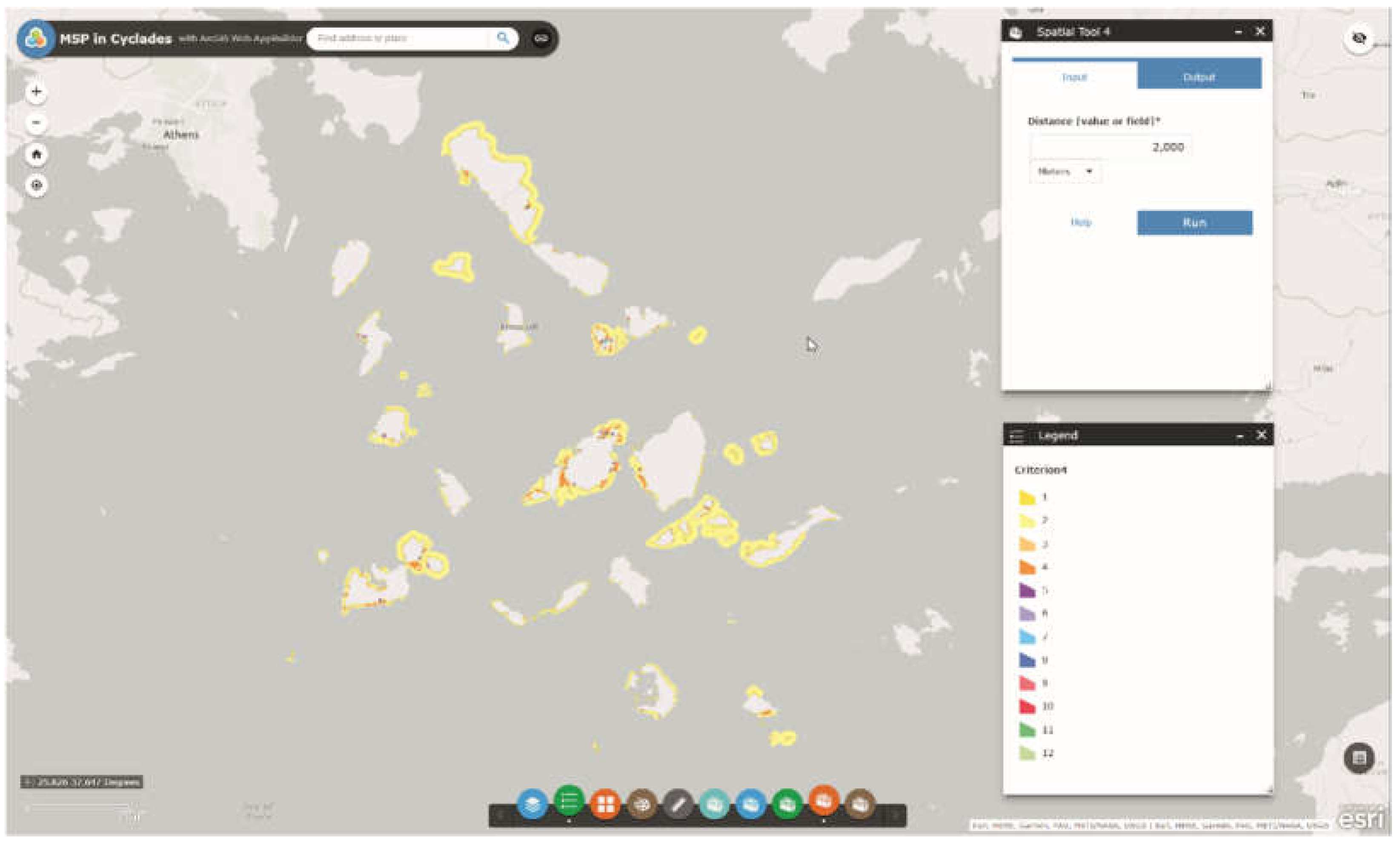Click the Home default extent button
Viewport: 1400px width, 850px height.
pos(36,154)
